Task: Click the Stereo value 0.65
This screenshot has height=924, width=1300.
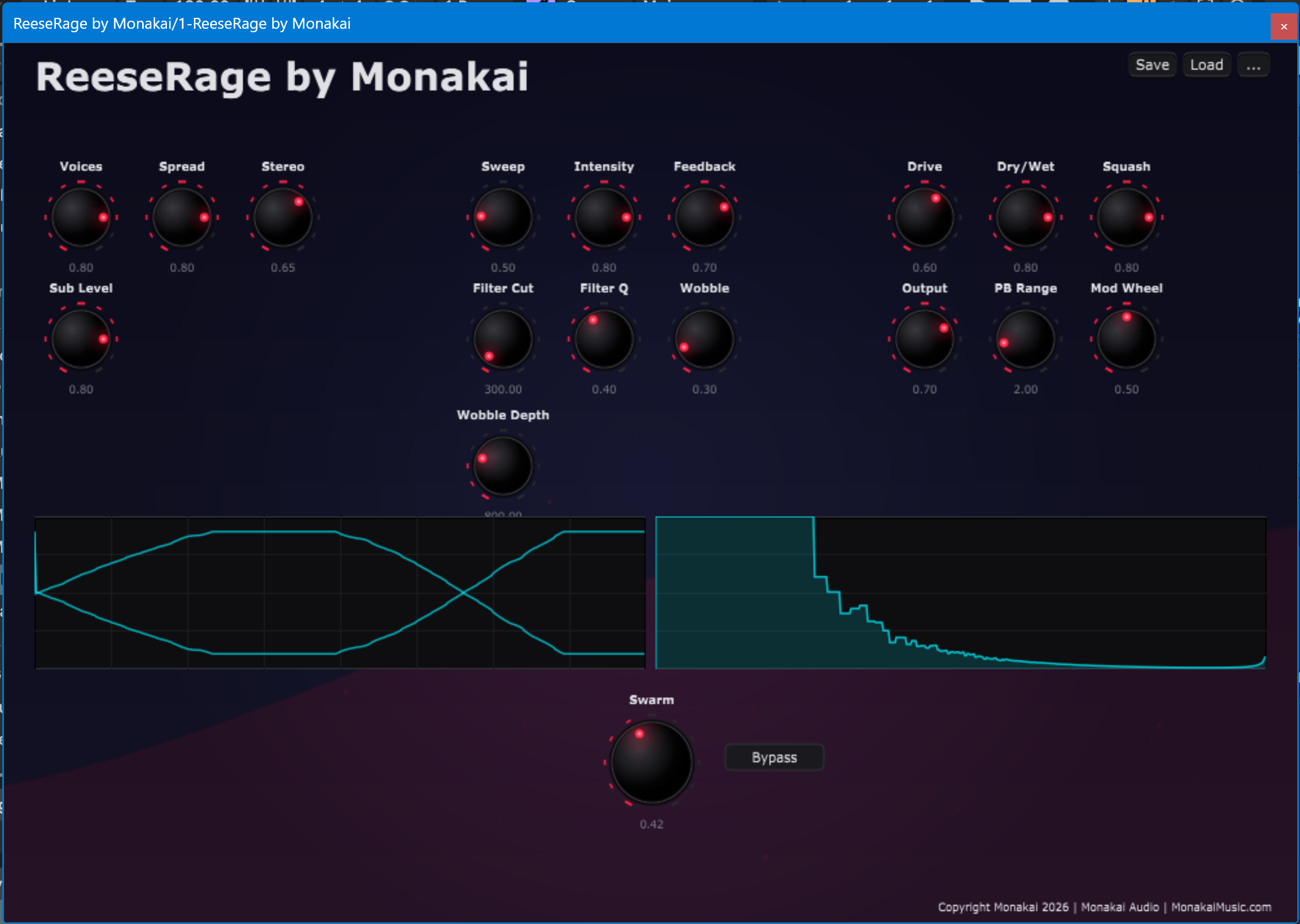Action: (283, 268)
